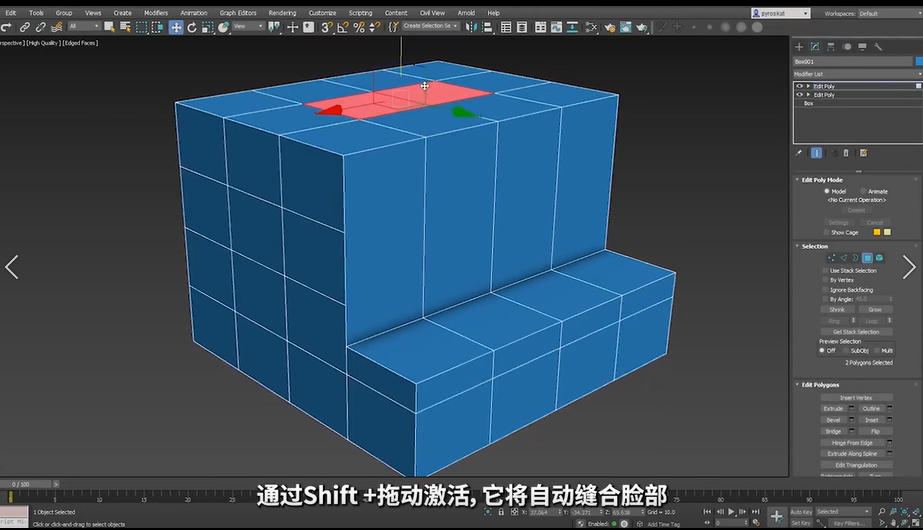This screenshot has width=923, height=530.
Task: Enable By Vertex checkbox
Action: [825, 280]
